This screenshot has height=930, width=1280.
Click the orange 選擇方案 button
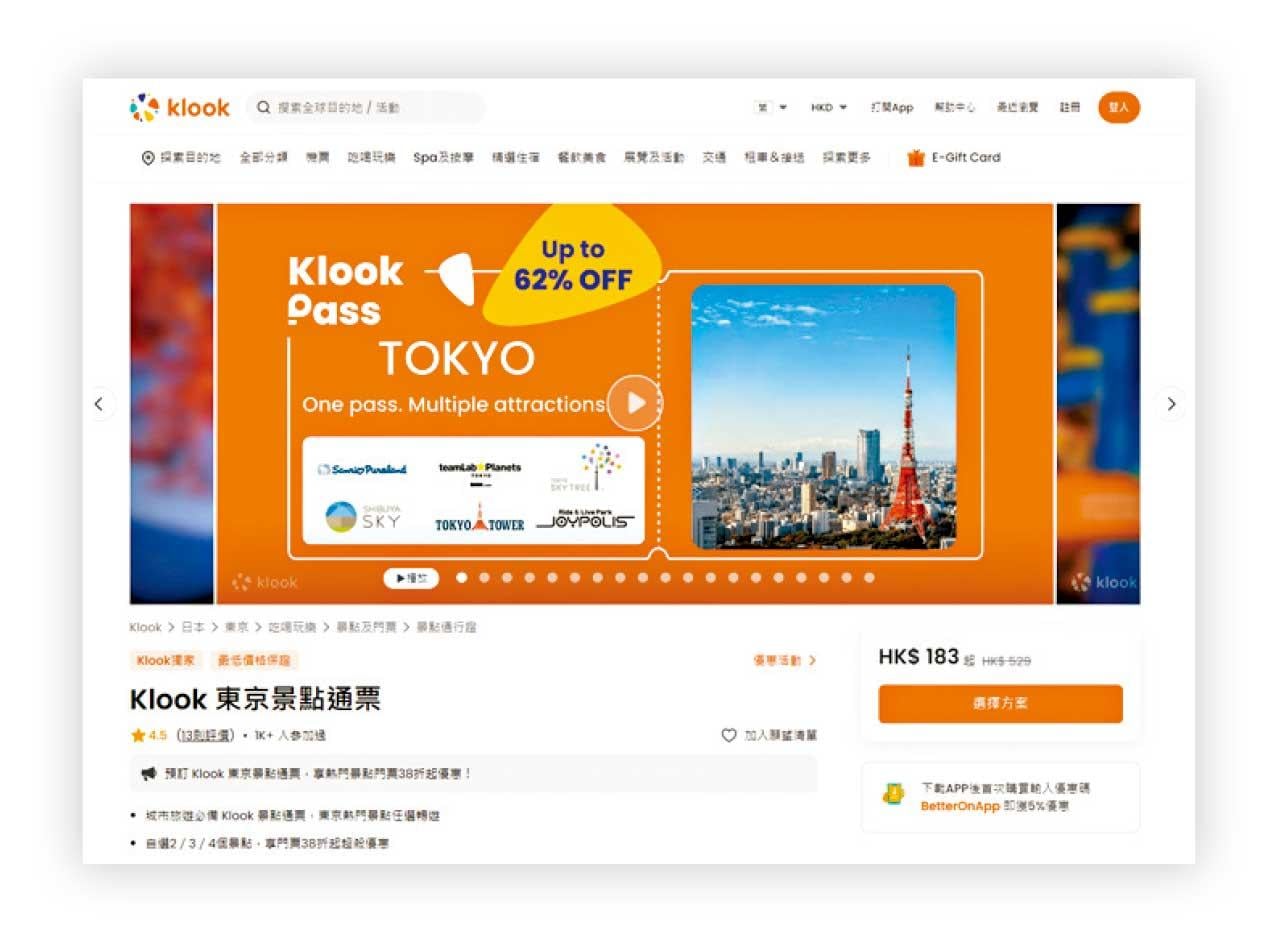(1000, 703)
